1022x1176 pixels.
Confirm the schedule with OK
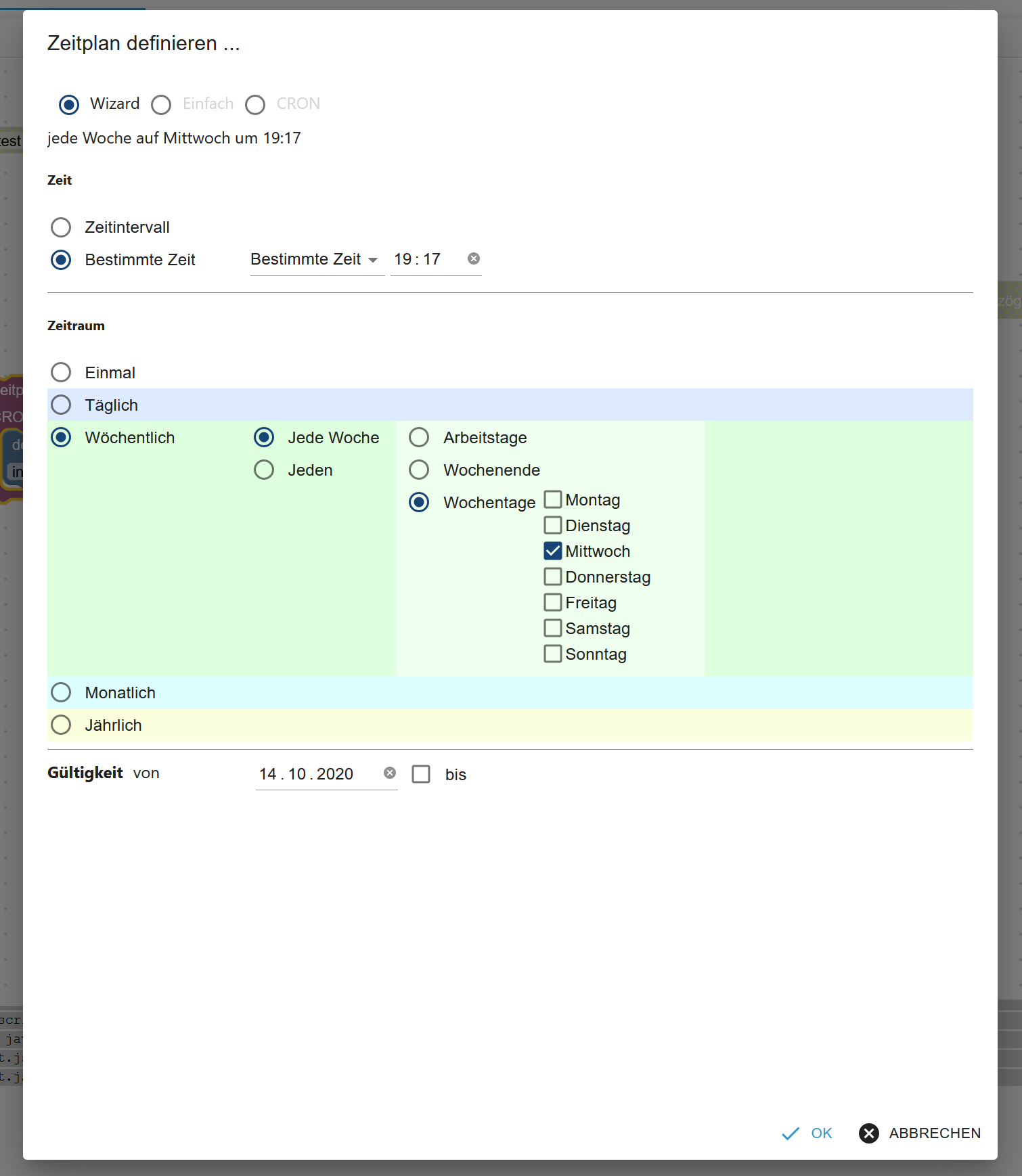[807, 1133]
